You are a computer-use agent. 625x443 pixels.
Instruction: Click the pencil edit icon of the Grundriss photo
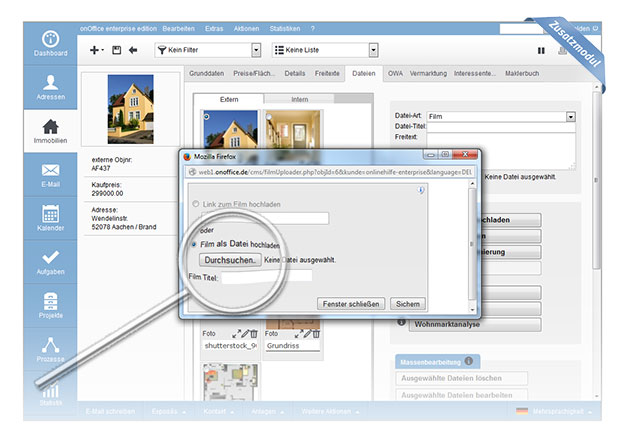[307, 334]
